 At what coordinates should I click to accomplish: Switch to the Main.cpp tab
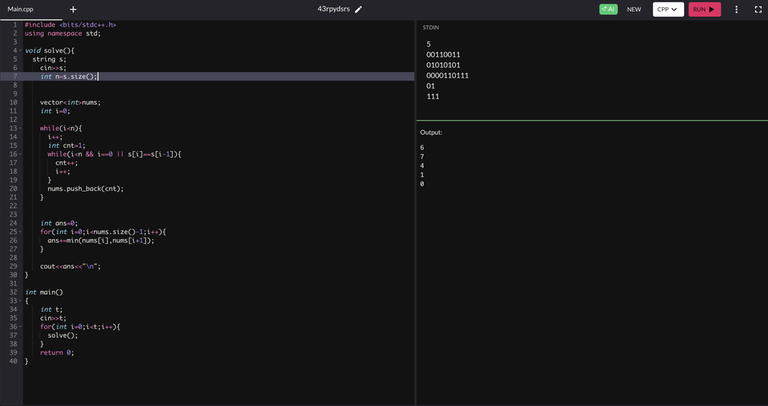21,9
